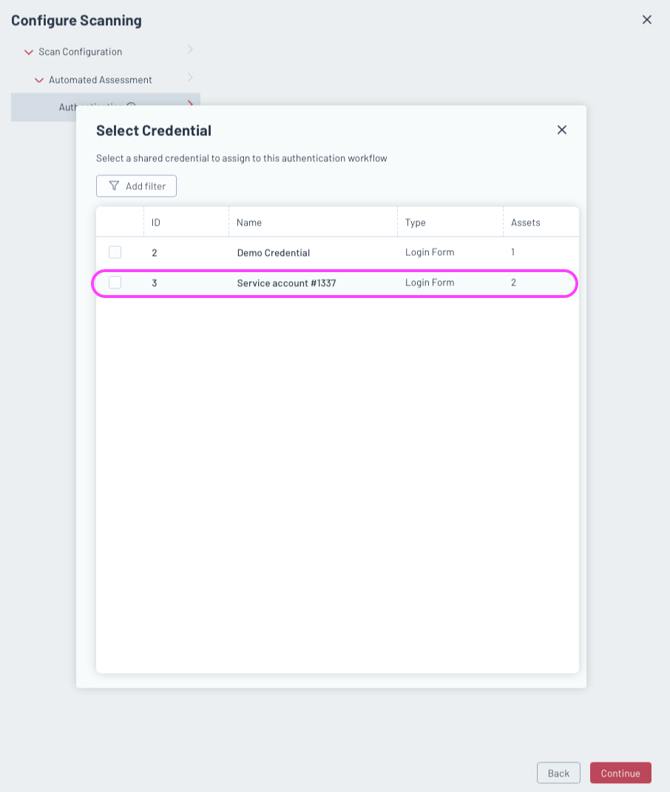The image size is (670, 792).
Task: Check the Demo Credential checkbox
Action: click(x=115, y=252)
